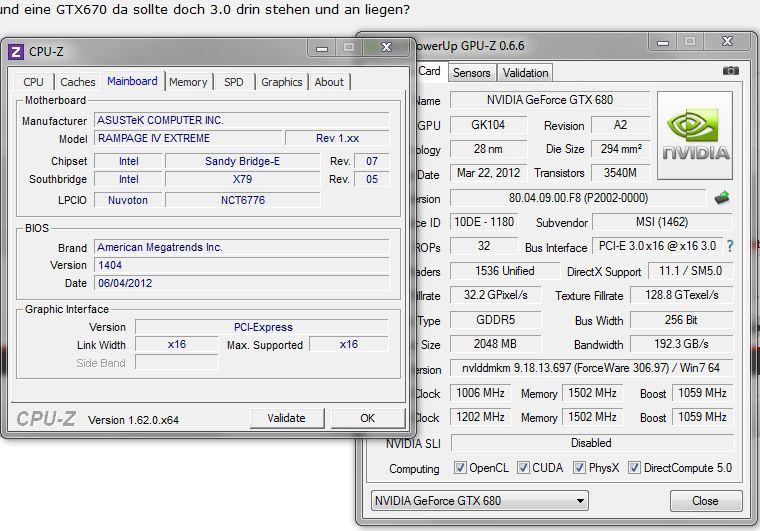760x531 pixels.
Task: Click the NVIDIA GeForce GTX 680 name field
Action: tap(550, 100)
